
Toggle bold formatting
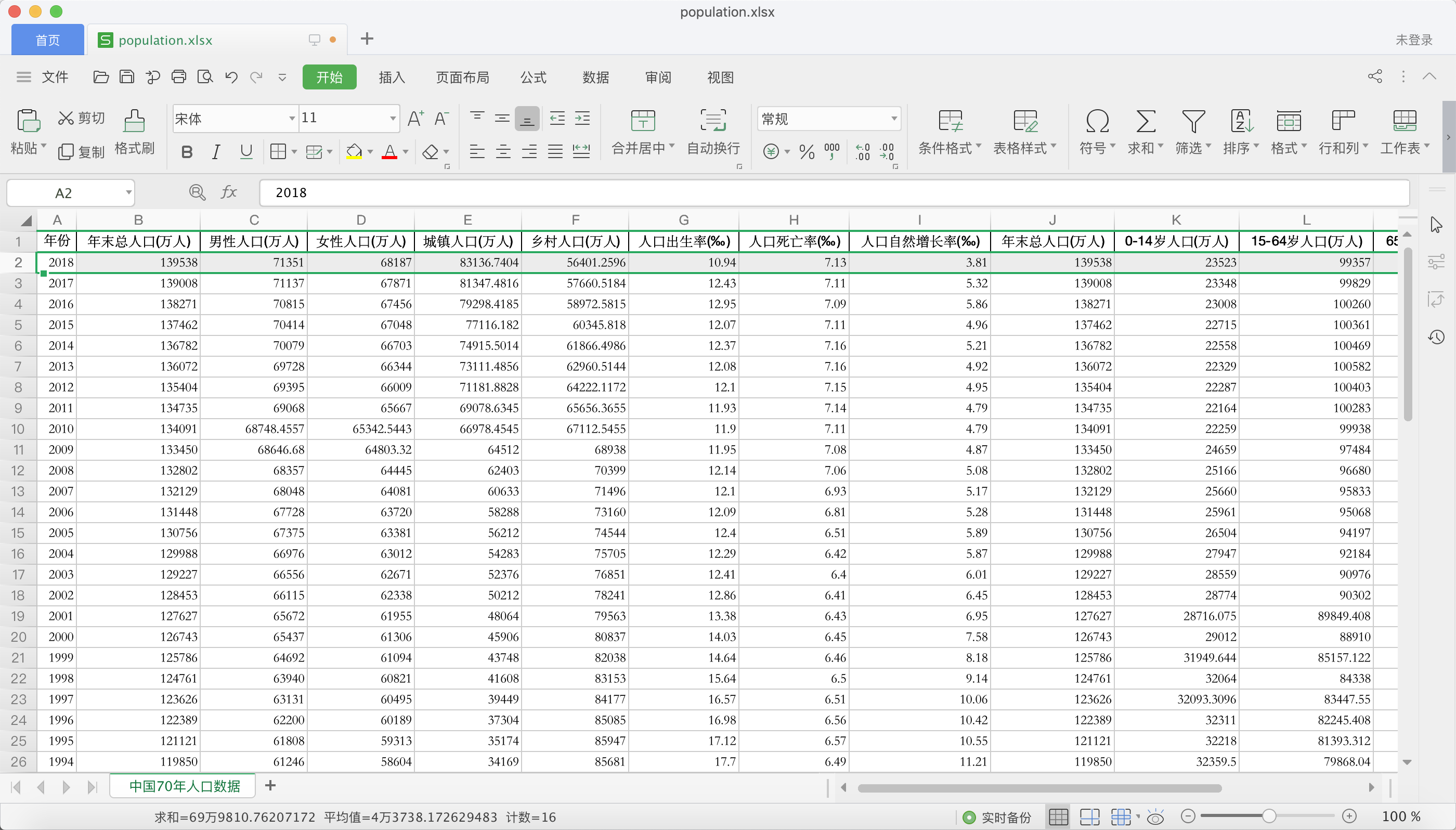click(186, 152)
